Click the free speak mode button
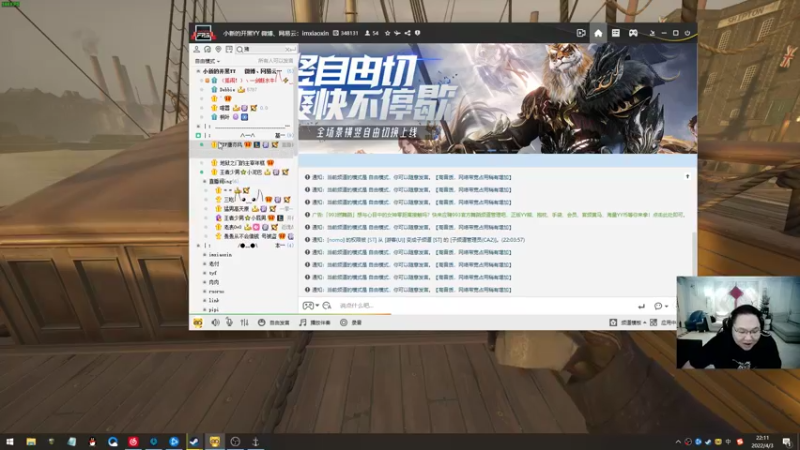800x450 pixels. 273,322
